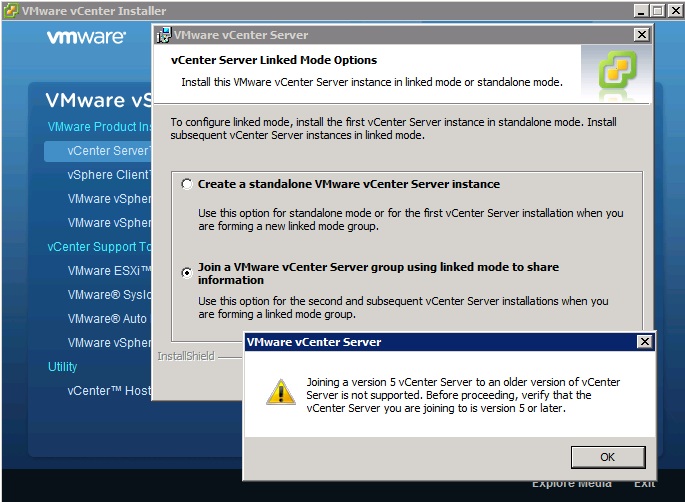Viewport: 685px width, 502px height.
Task: Open VMware ESXi entry under Support Tools
Action: [x=109, y=271]
